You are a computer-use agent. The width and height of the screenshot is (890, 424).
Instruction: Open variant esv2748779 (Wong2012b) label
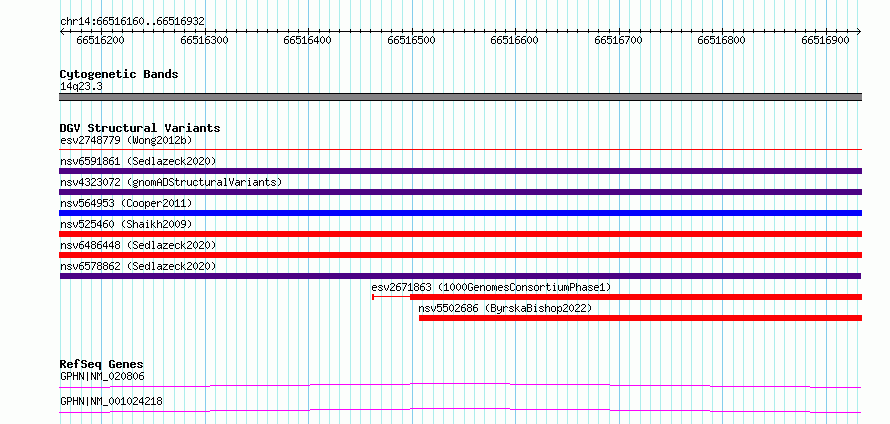127,140
